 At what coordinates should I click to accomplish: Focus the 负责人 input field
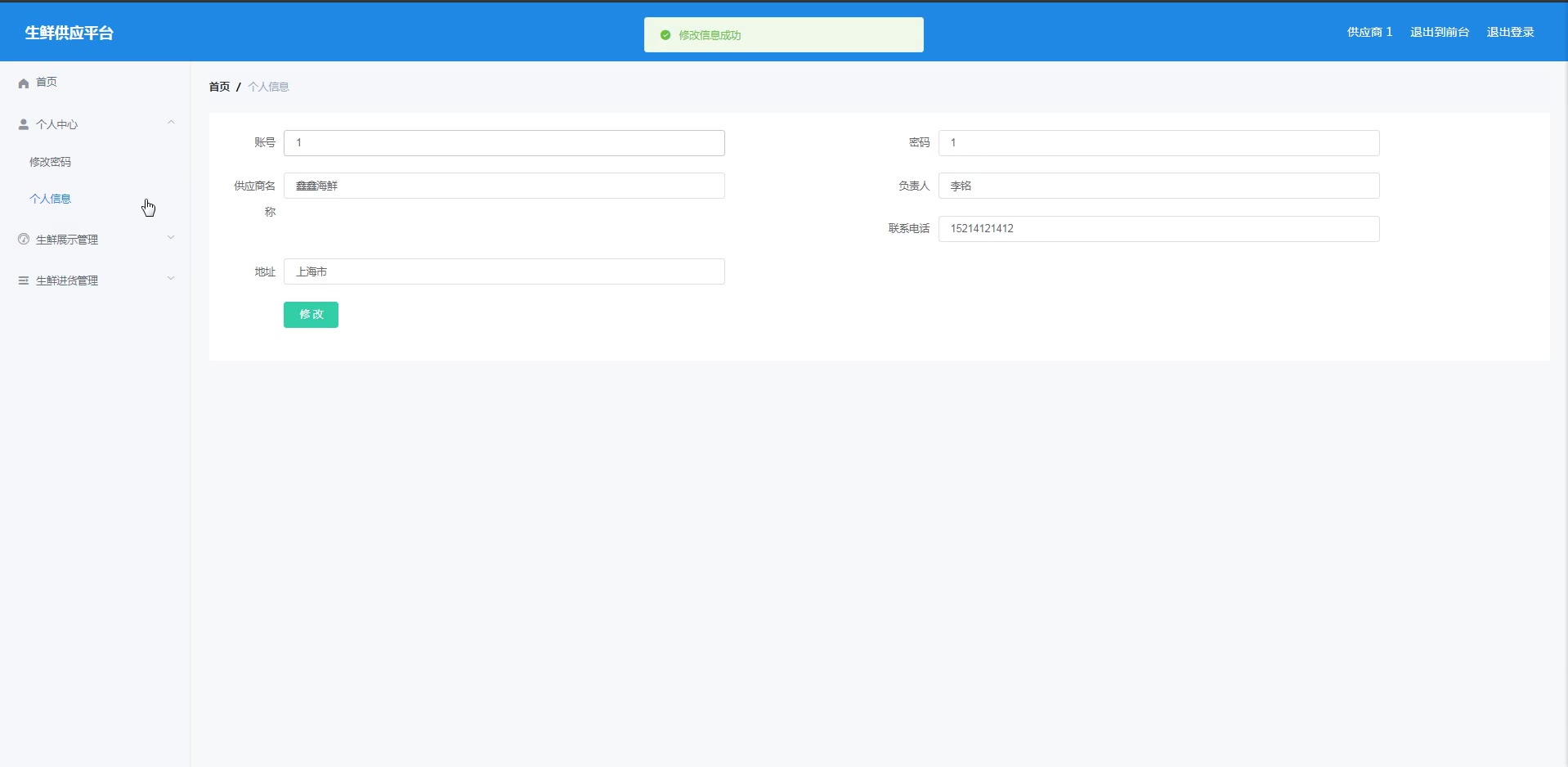1159,186
